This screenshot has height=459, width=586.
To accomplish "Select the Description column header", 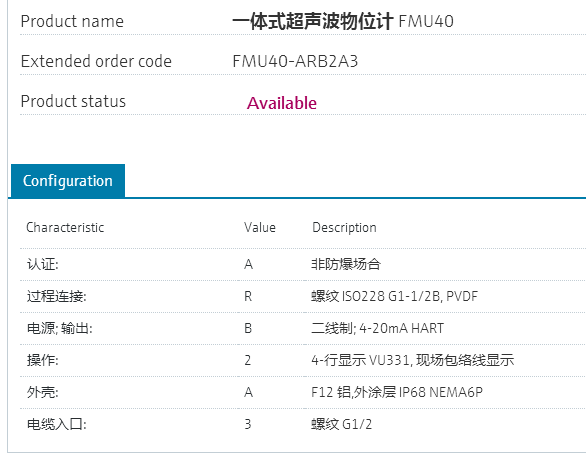I will 344,228.
